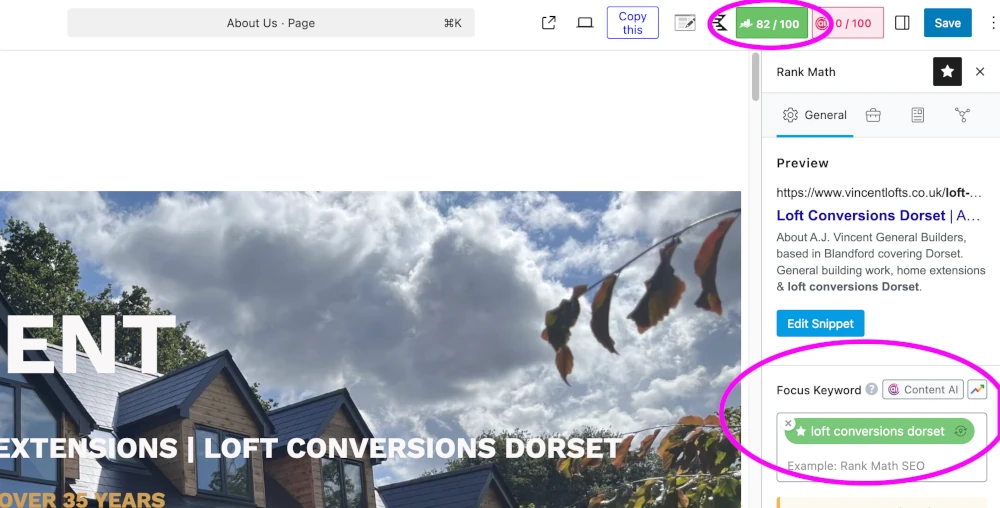Close the Rank Math sidebar panel

tap(980, 72)
